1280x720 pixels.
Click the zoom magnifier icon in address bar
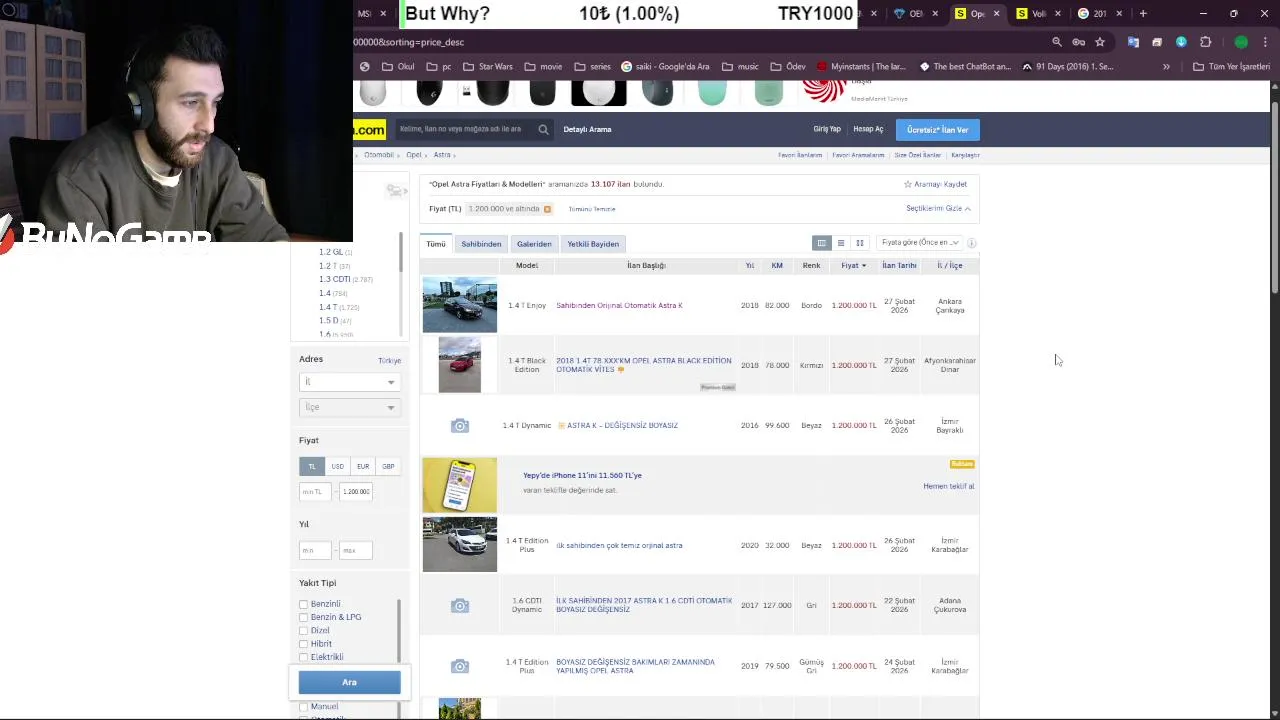click(x=1057, y=42)
